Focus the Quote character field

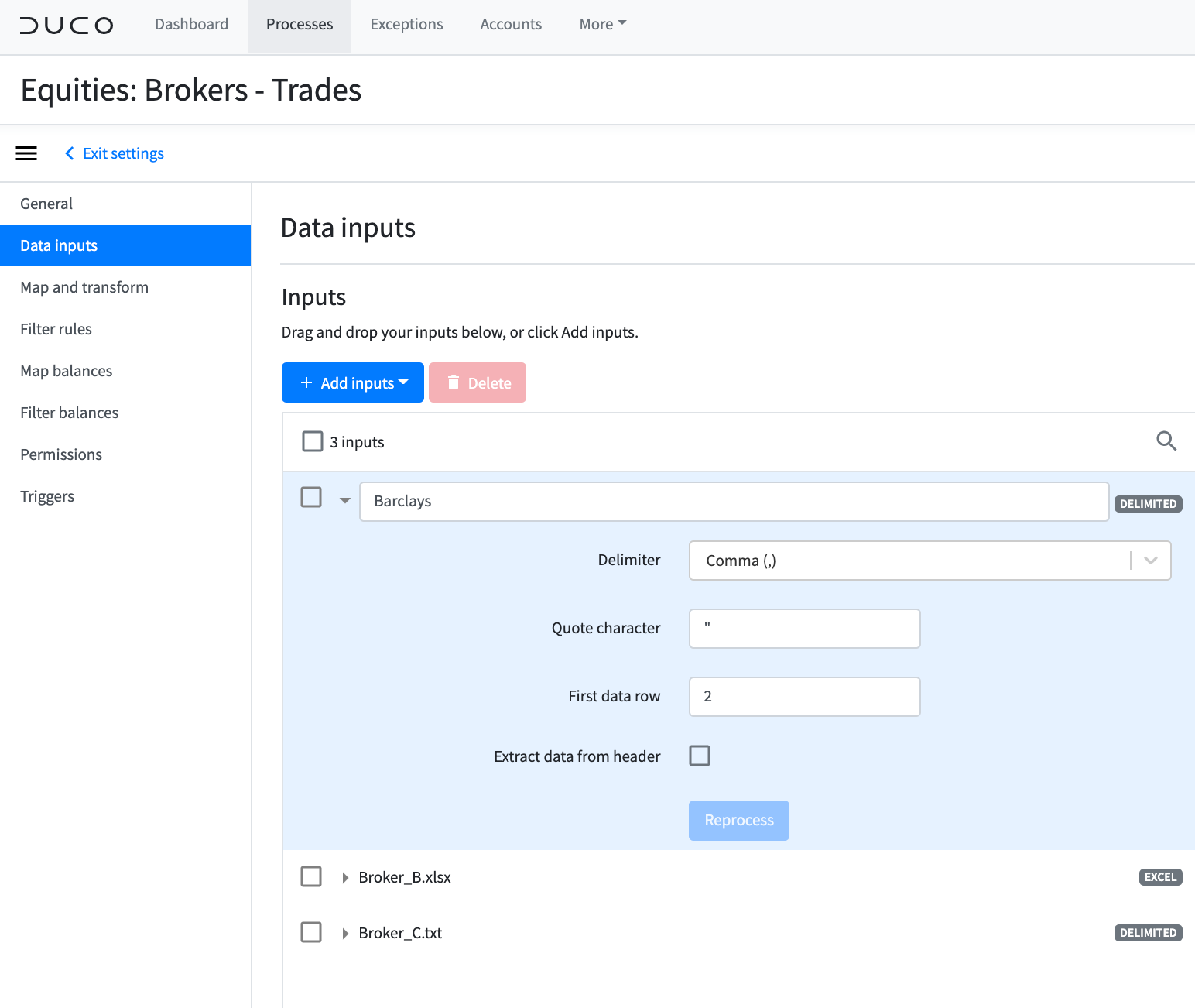(x=805, y=629)
